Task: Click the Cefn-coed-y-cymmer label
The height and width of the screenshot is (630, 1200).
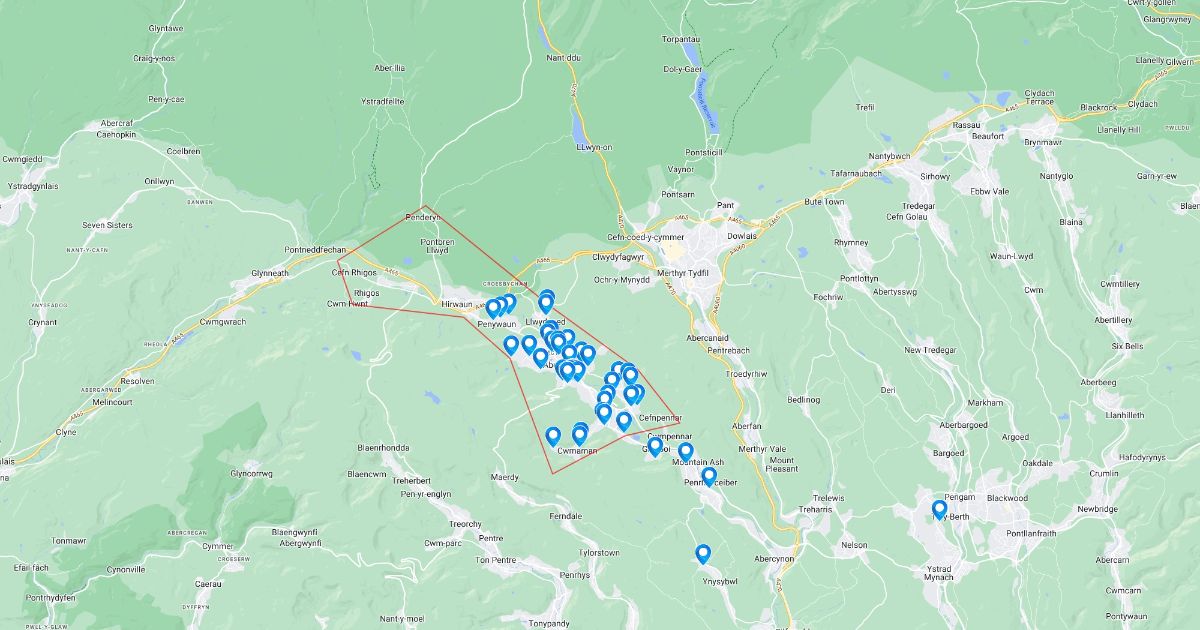Action: click(645, 237)
